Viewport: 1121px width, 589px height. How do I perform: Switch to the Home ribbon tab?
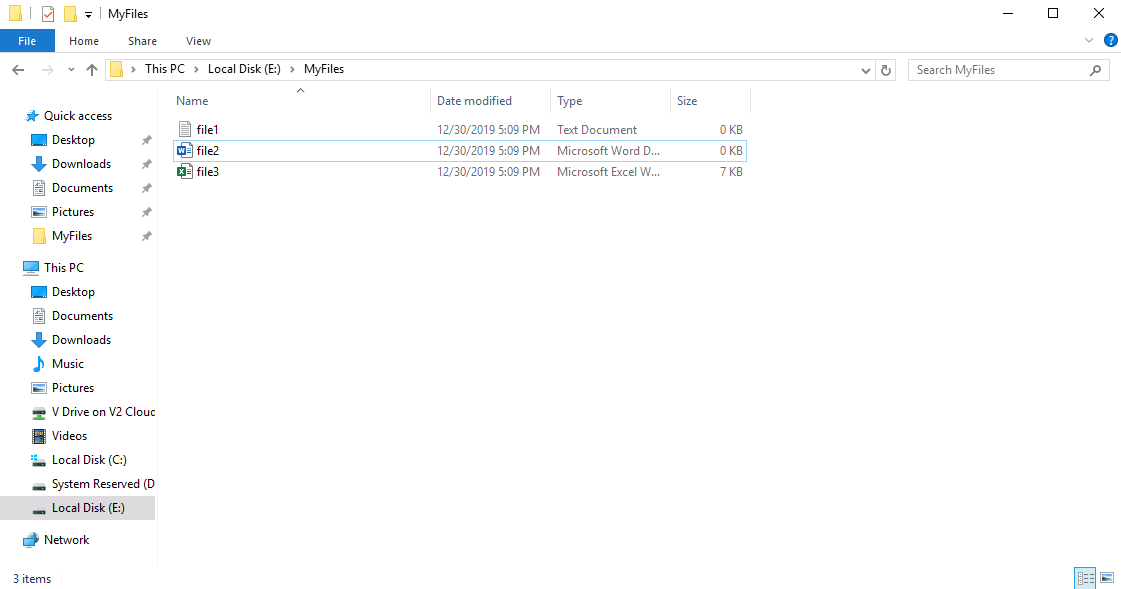(x=84, y=41)
